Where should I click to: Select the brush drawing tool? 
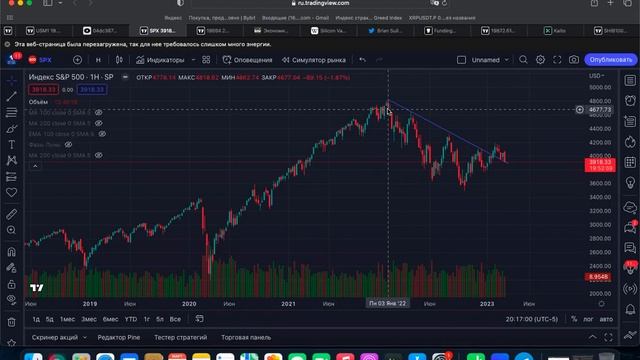(x=11, y=129)
